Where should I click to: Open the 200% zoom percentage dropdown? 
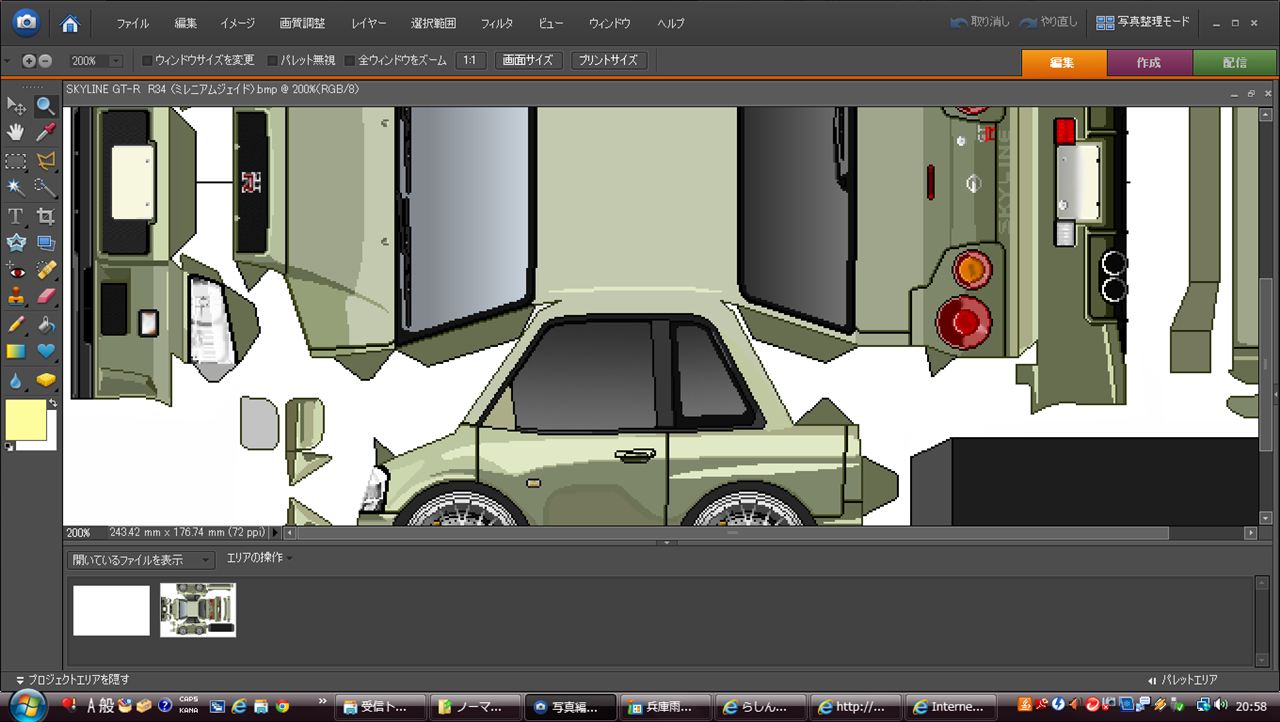pos(115,61)
